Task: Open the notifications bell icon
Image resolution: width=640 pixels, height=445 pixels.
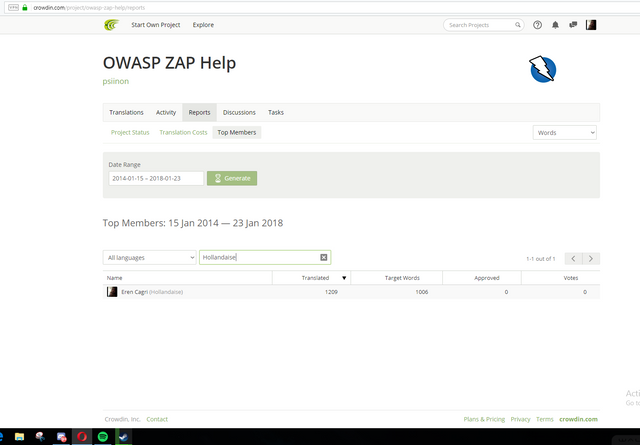Action: tap(555, 25)
